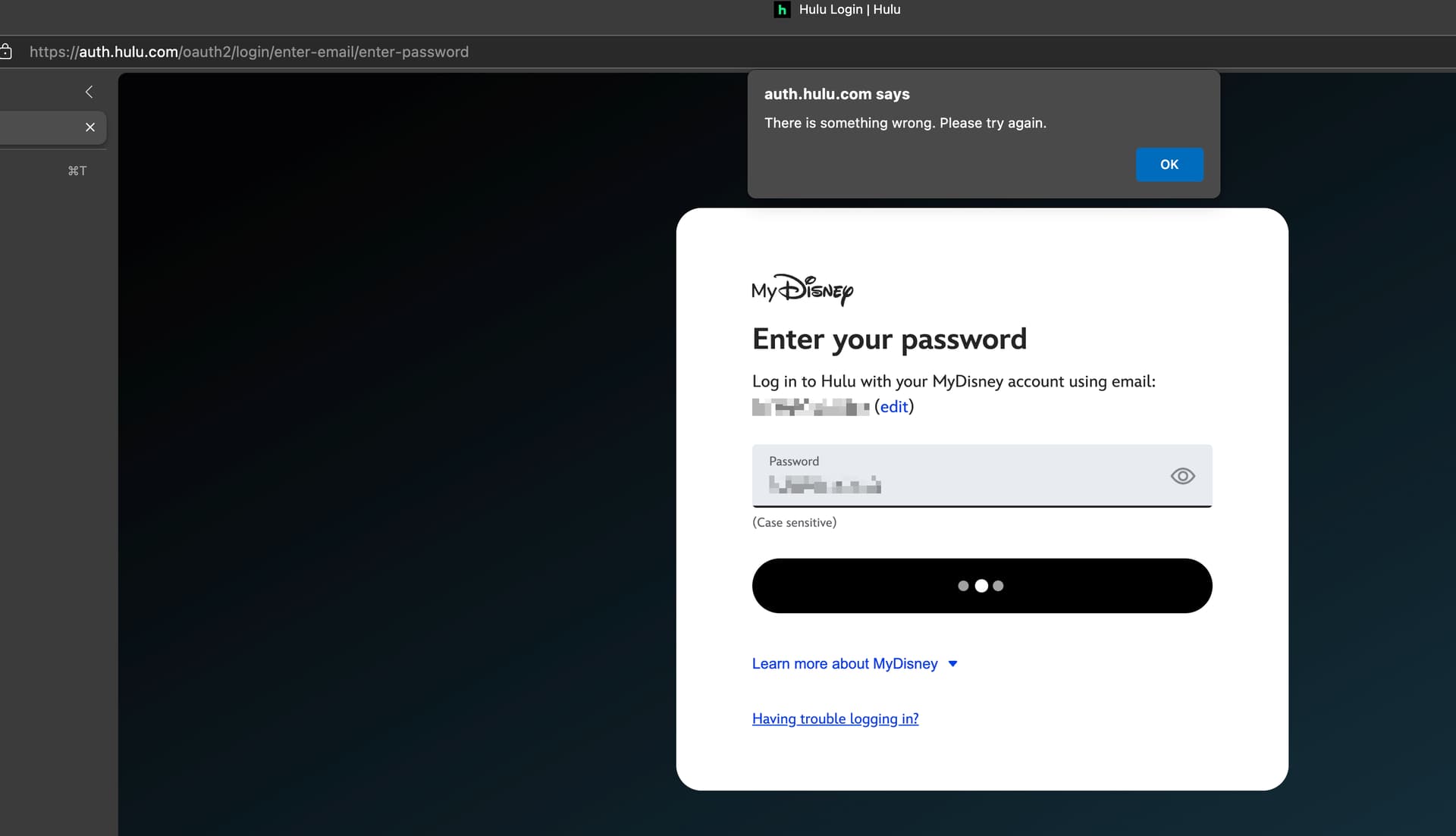Click the 'auth.hulu.com says' dialog title
The height and width of the screenshot is (836, 1456).
tap(836, 94)
